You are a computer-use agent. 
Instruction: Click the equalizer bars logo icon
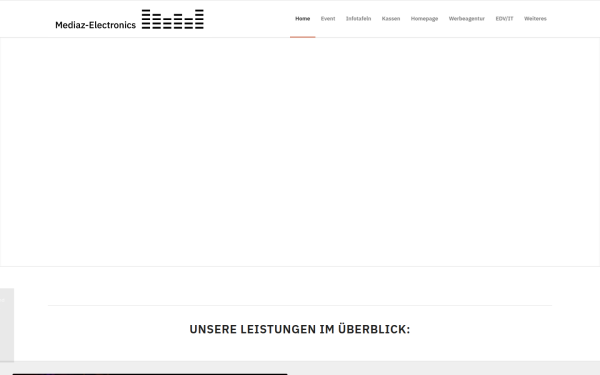173,19
